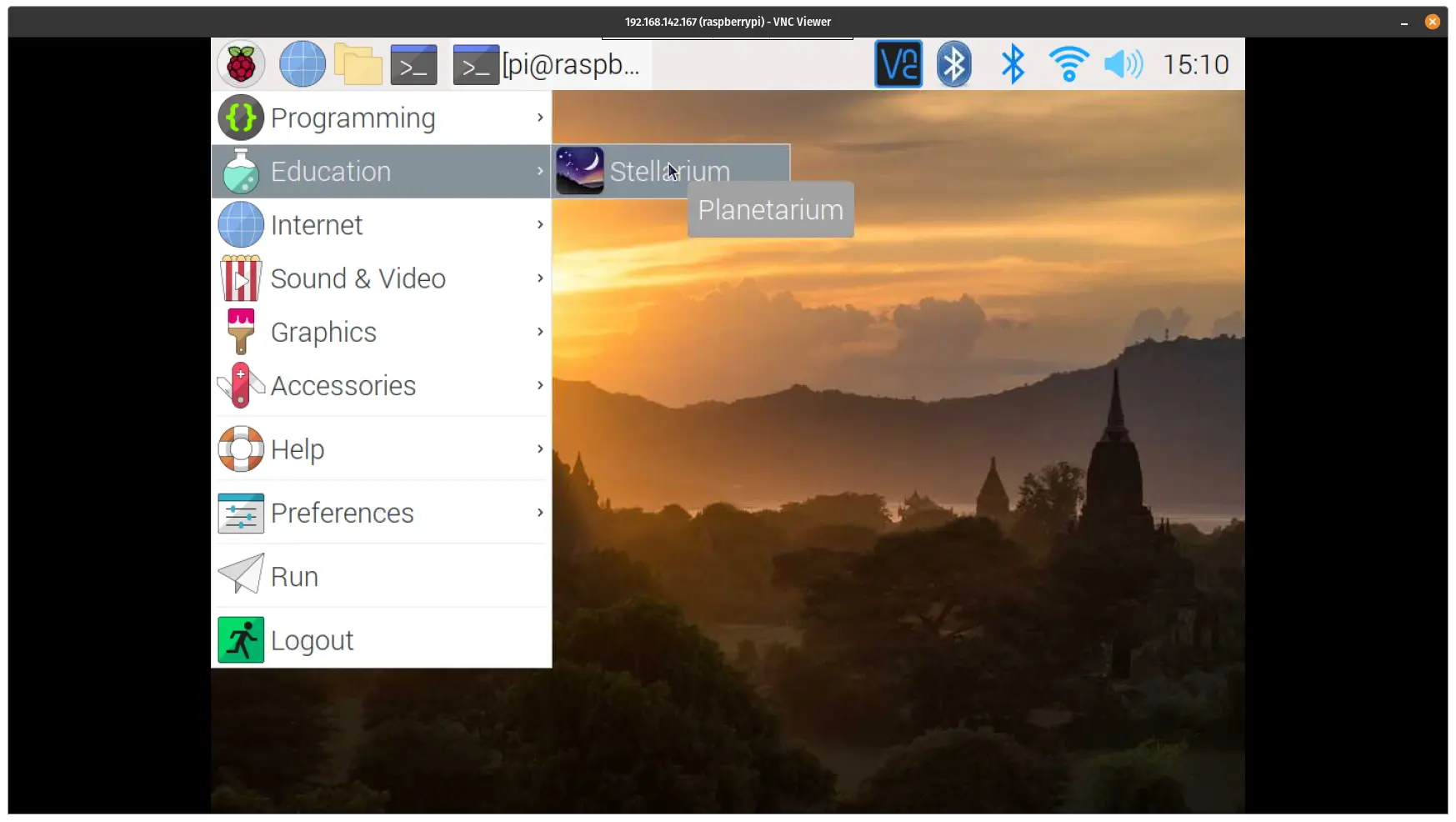The image size is (1456, 822).
Task: Open the plain Bluetooth tray icon
Action: (x=1012, y=64)
